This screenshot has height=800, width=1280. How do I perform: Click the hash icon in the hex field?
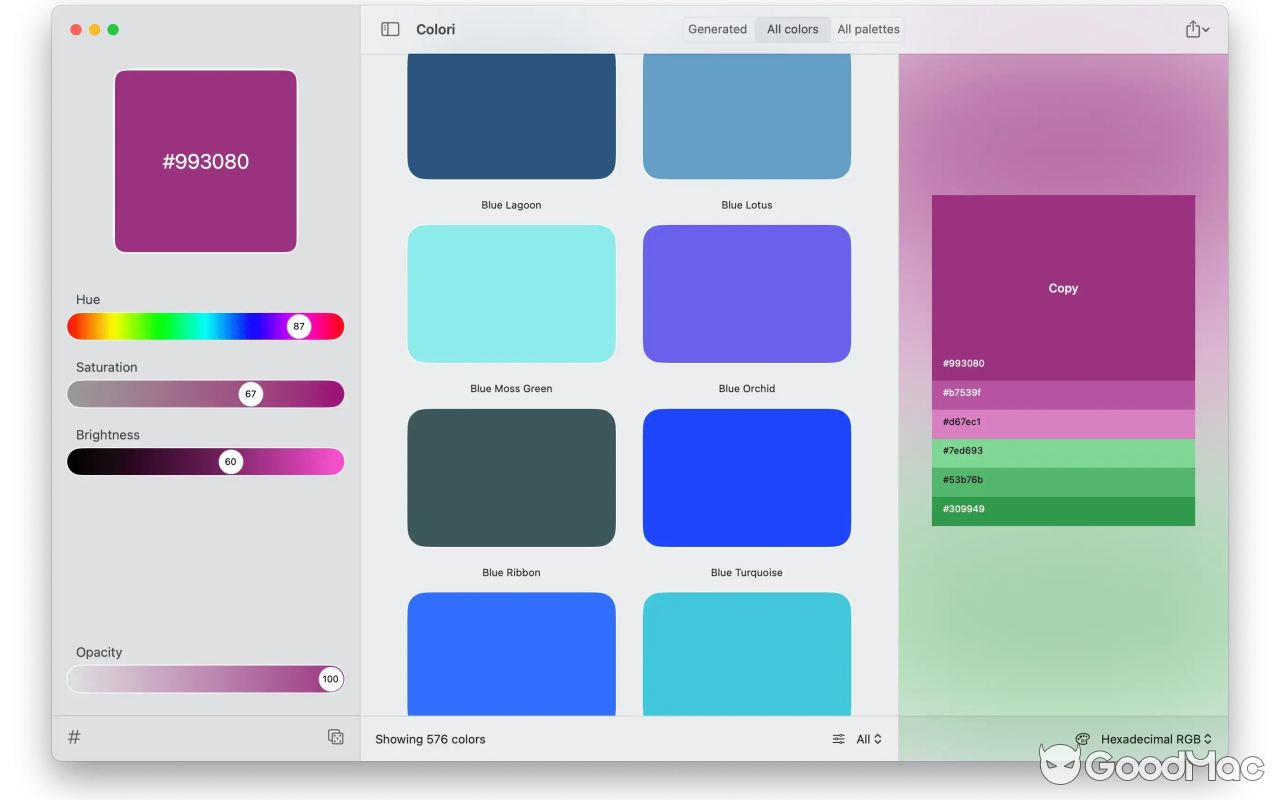tap(73, 736)
